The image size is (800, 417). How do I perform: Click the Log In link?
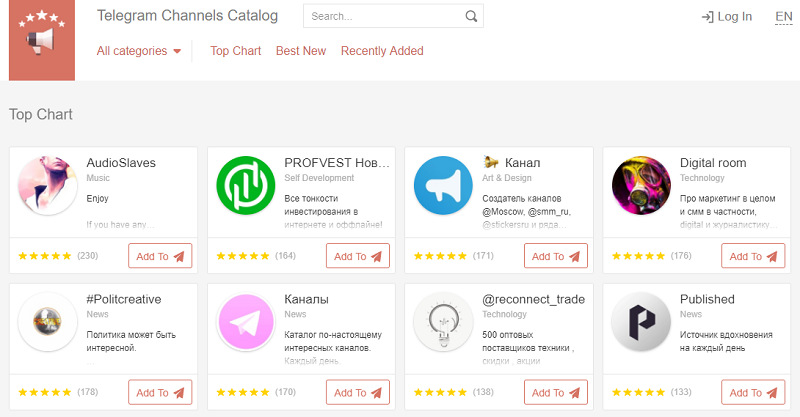pos(727,17)
